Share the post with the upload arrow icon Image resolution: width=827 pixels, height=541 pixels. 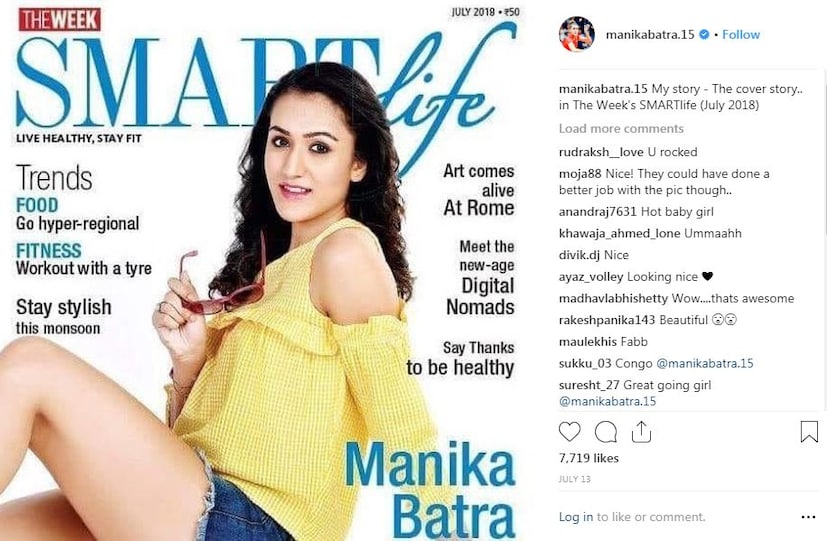tap(641, 432)
